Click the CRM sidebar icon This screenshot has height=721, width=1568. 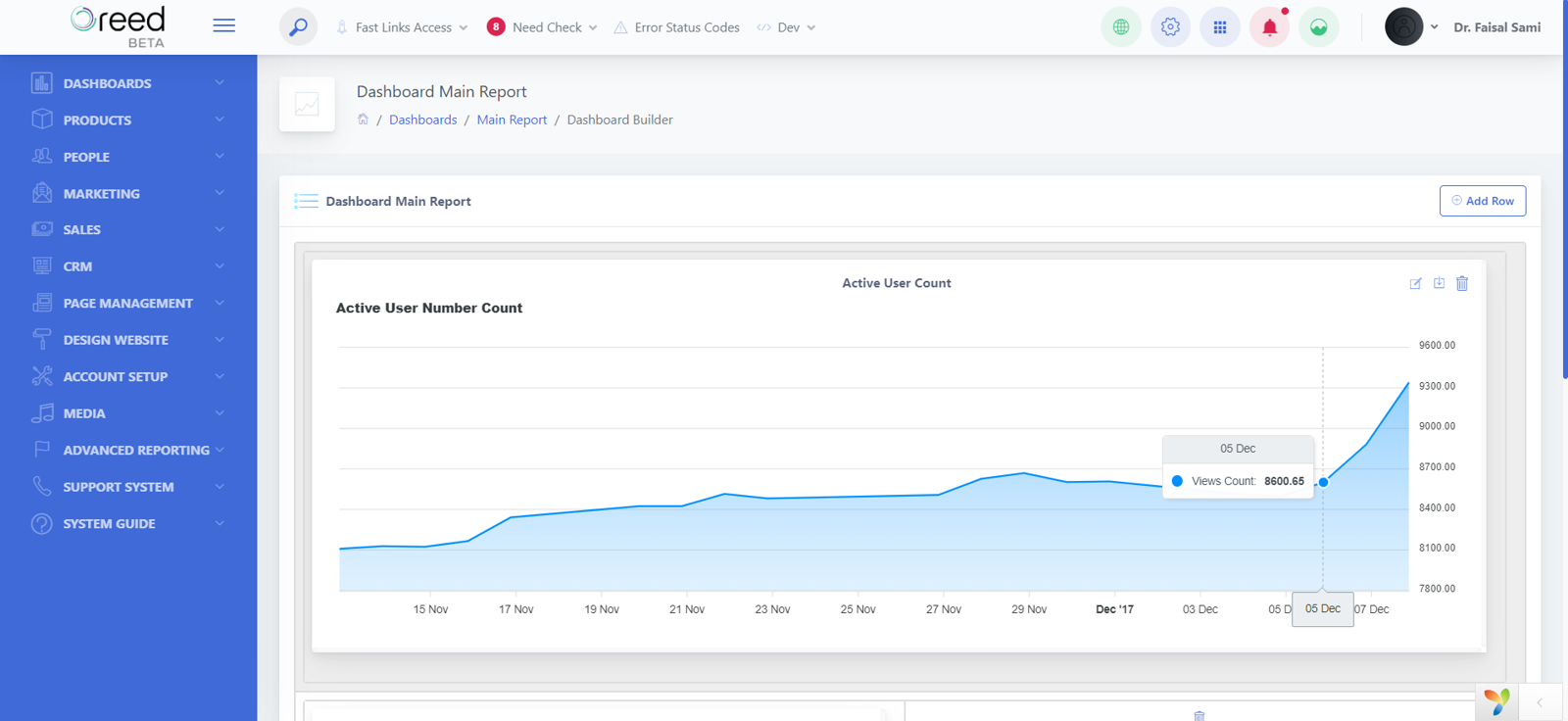point(41,266)
